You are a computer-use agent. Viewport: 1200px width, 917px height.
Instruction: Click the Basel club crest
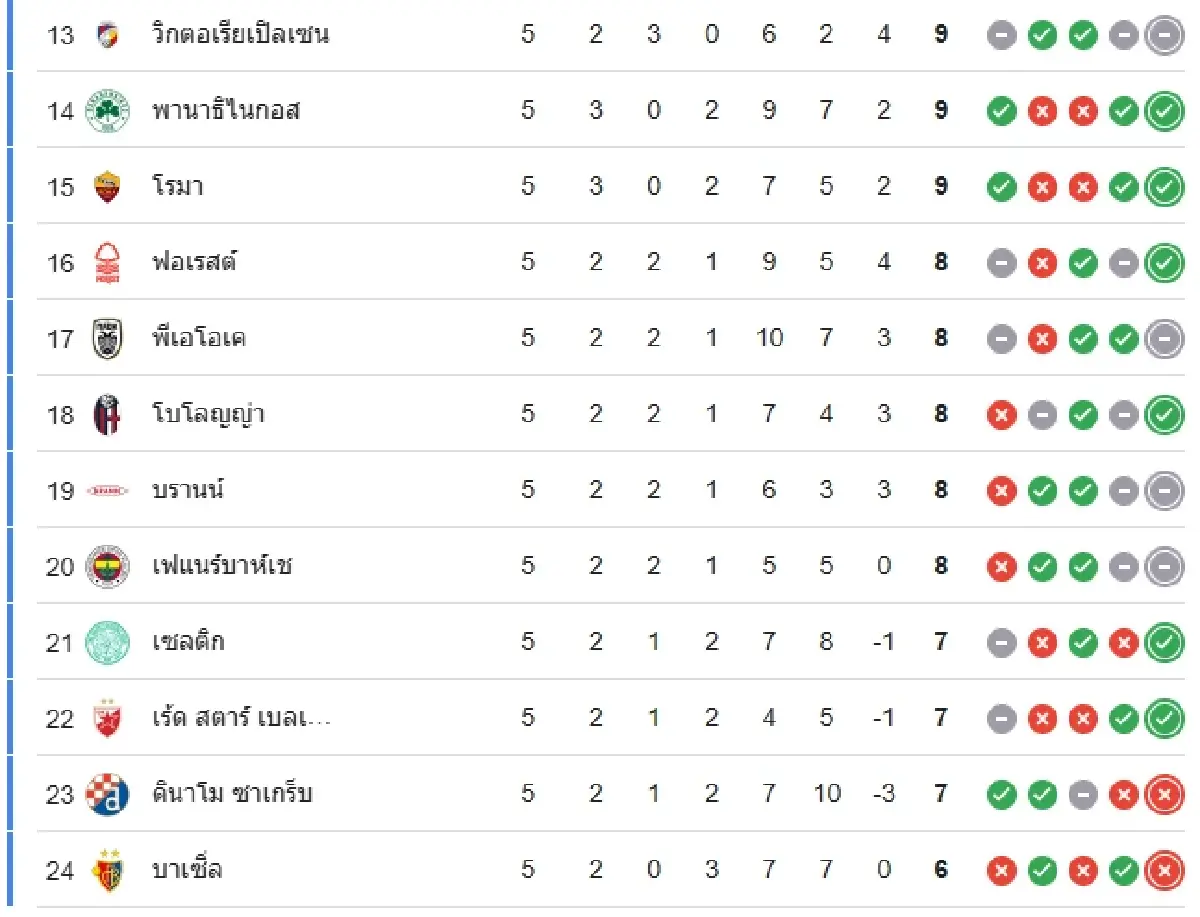coord(107,870)
